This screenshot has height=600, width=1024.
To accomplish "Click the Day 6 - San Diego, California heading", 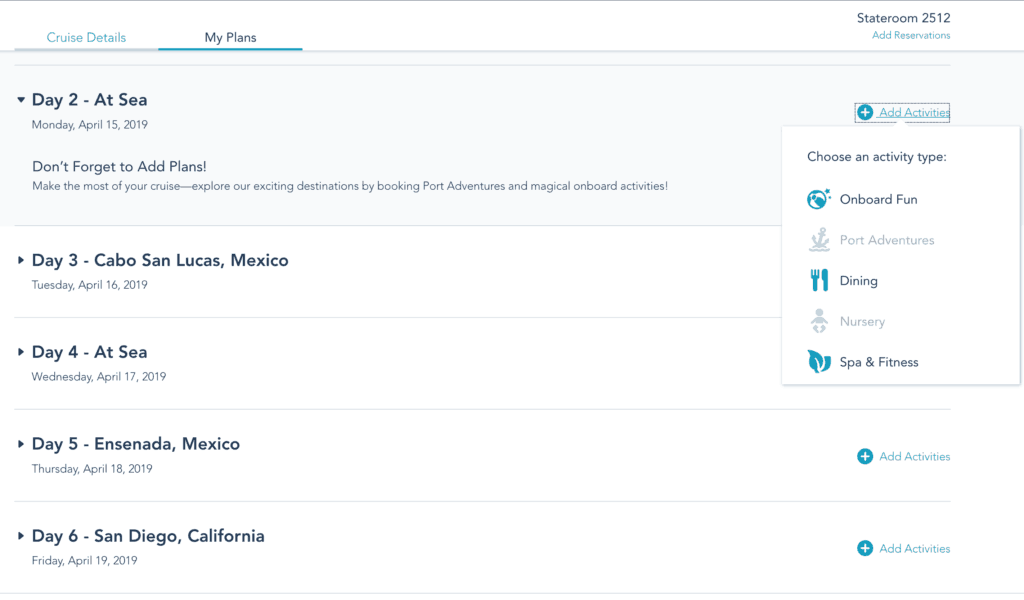I will [x=148, y=536].
